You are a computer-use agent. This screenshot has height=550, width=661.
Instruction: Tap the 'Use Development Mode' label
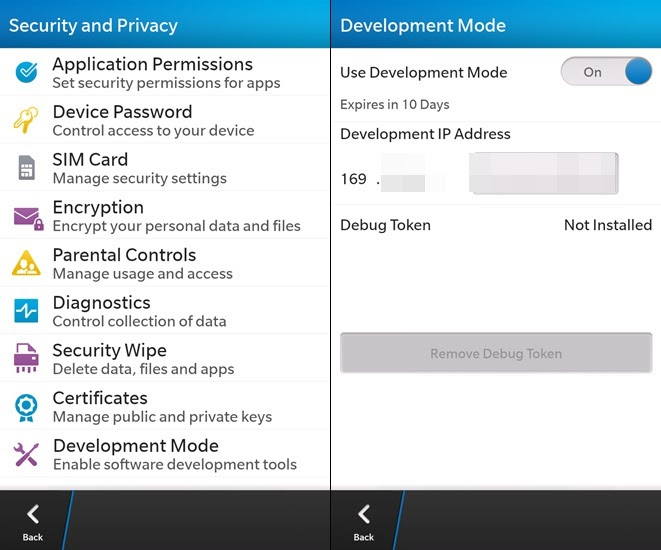[424, 72]
